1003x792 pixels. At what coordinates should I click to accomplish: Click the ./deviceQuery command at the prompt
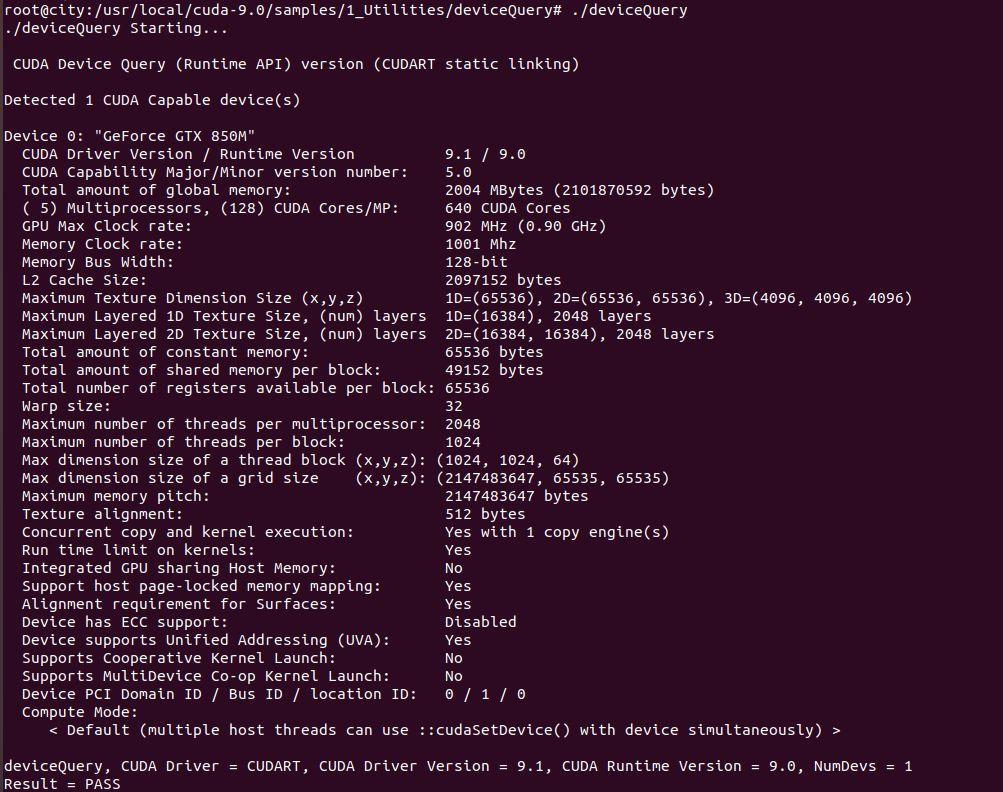coord(629,11)
